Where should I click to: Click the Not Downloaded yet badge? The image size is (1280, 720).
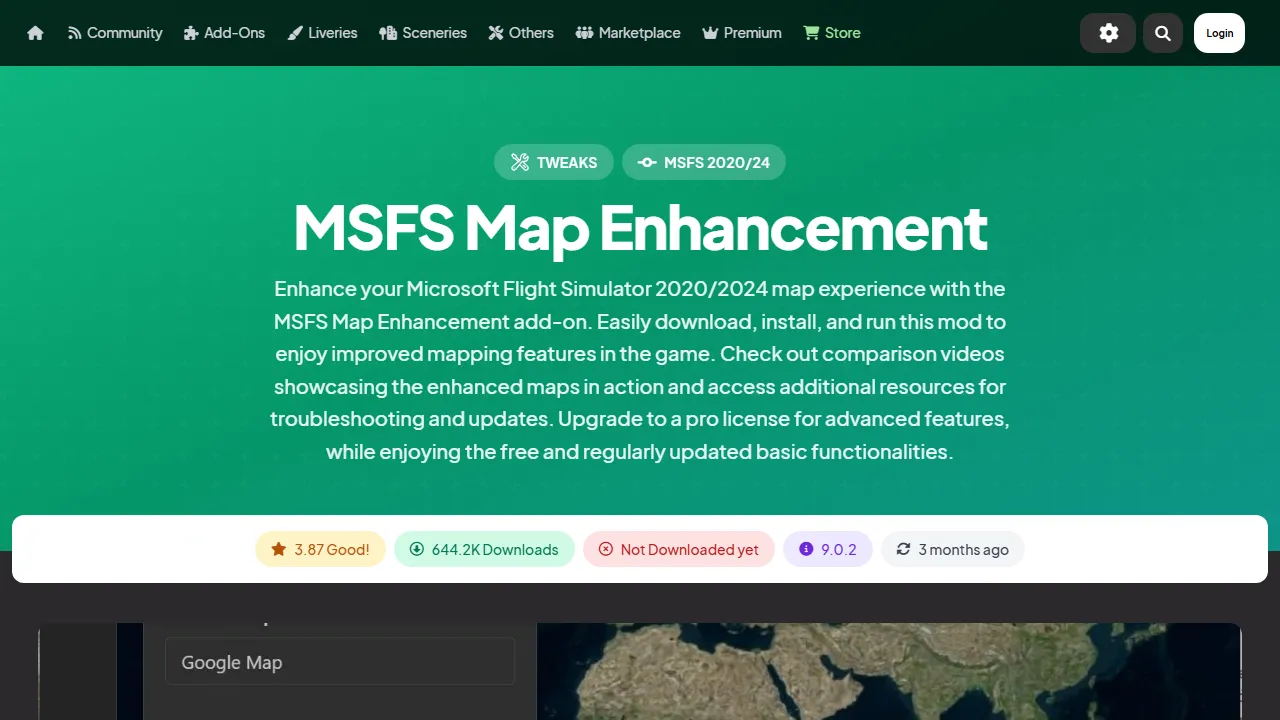coord(679,549)
